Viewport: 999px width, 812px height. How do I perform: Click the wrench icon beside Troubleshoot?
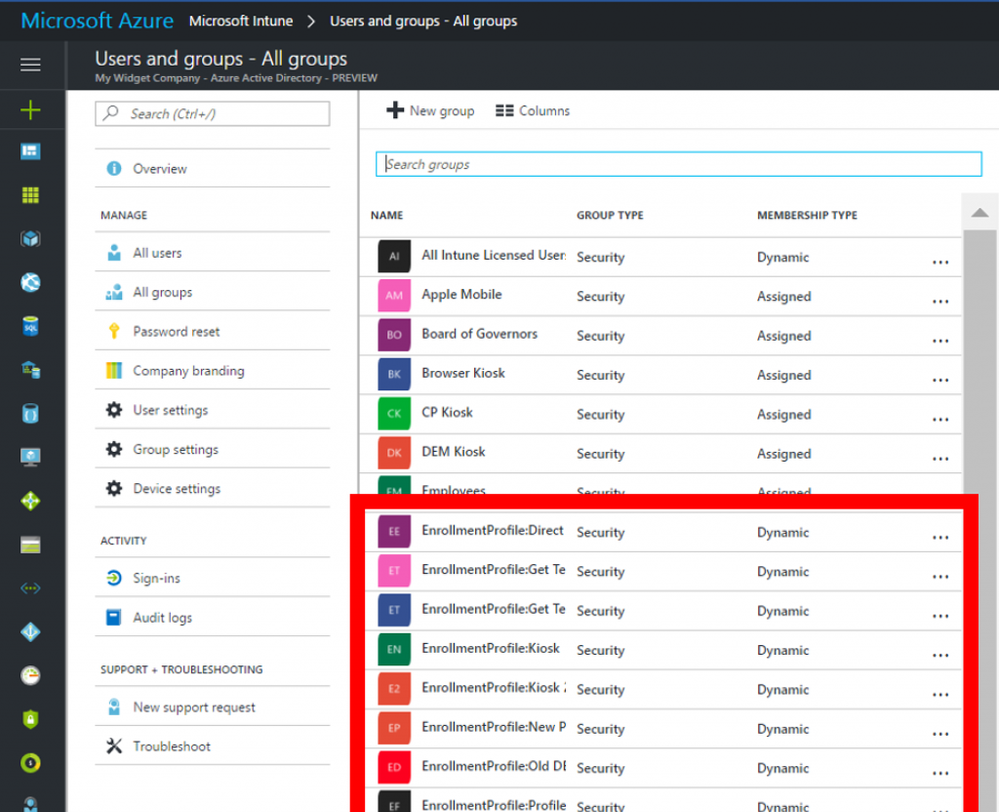(114, 746)
